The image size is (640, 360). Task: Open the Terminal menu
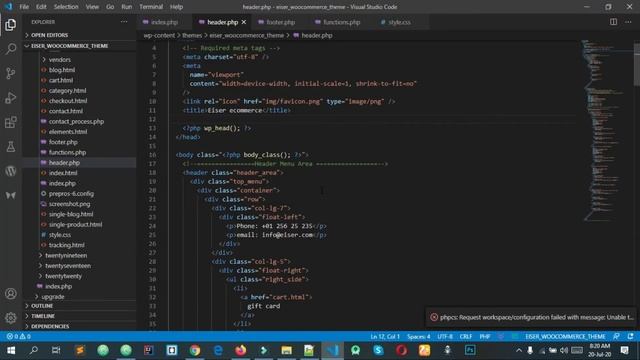click(151, 7)
